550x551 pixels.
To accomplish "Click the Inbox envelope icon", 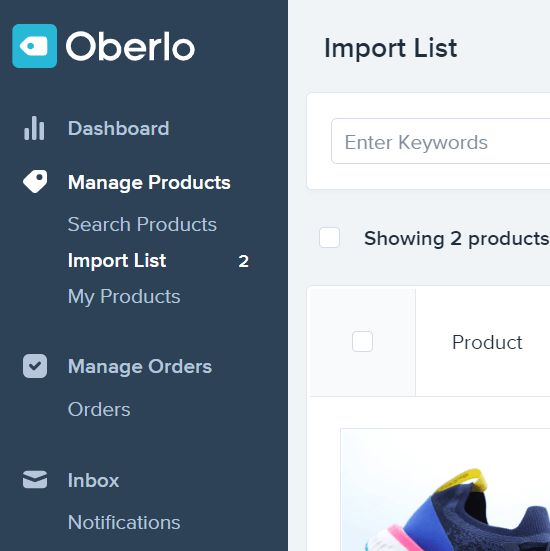I will [35, 480].
